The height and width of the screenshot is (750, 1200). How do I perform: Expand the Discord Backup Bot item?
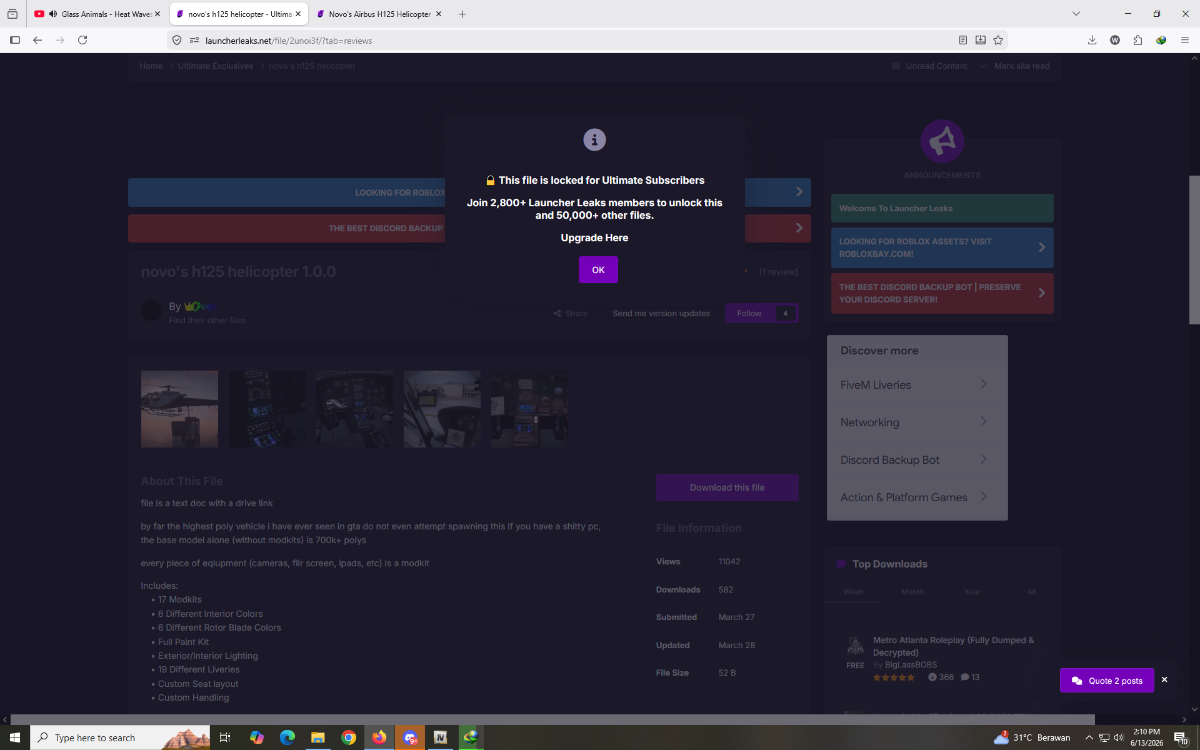[917, 460]
